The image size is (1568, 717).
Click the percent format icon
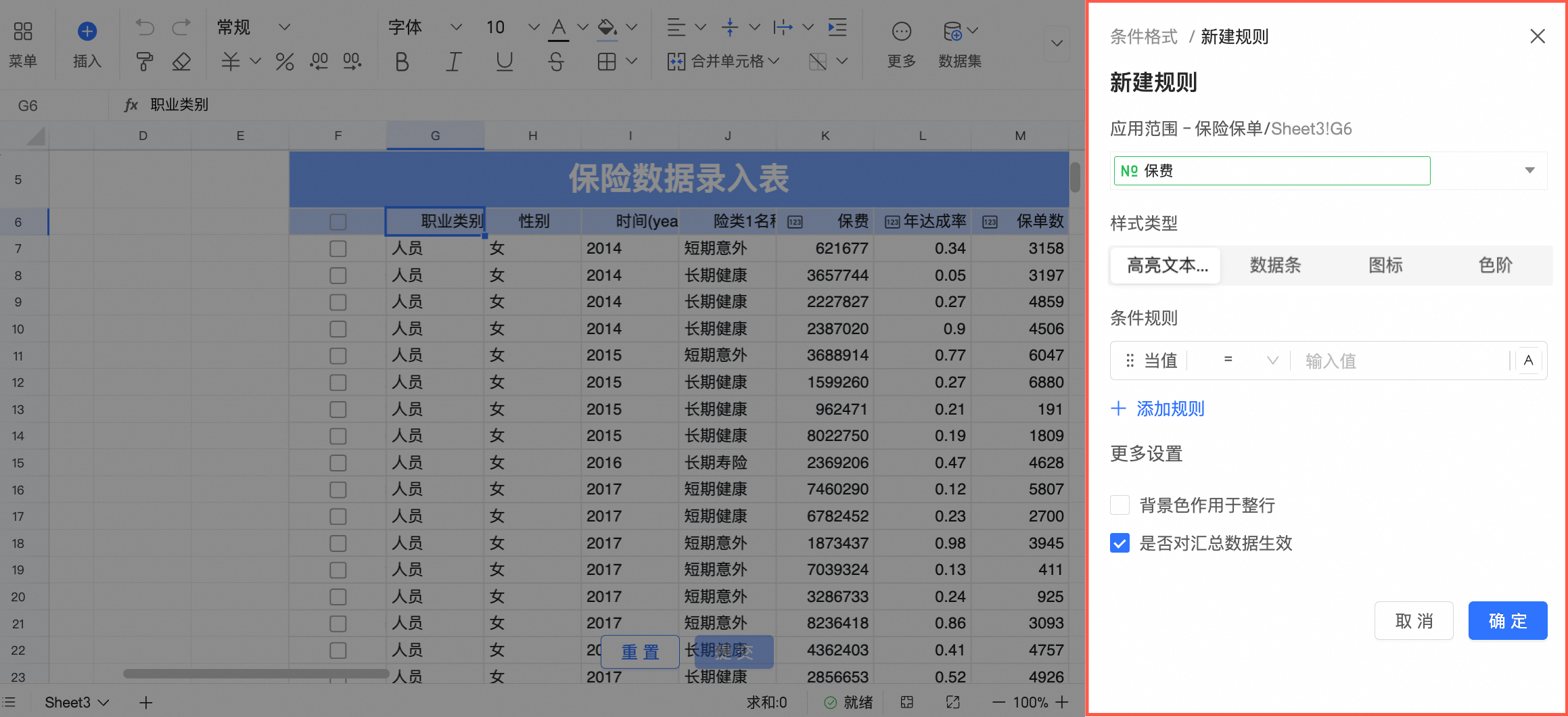[285, 62]
